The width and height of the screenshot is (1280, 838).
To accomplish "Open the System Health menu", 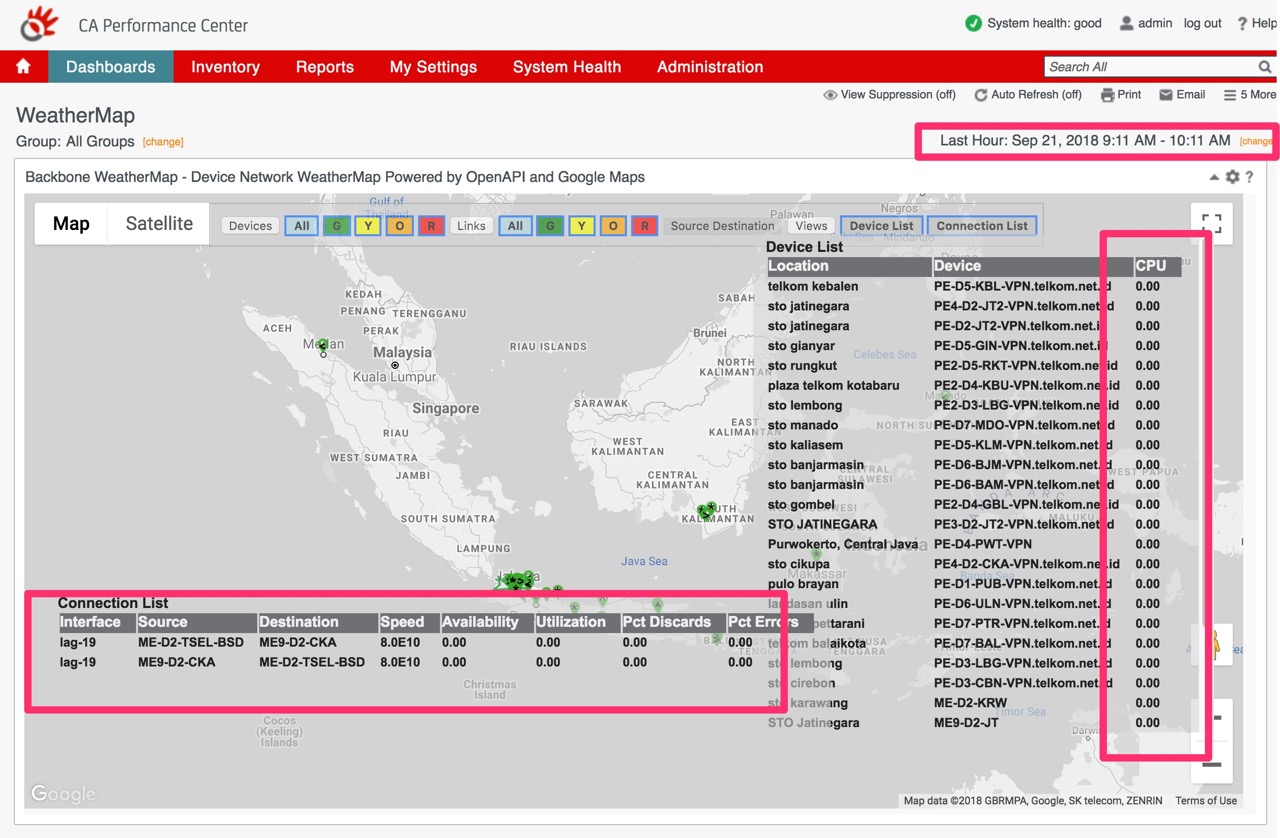I will (567, 67).
